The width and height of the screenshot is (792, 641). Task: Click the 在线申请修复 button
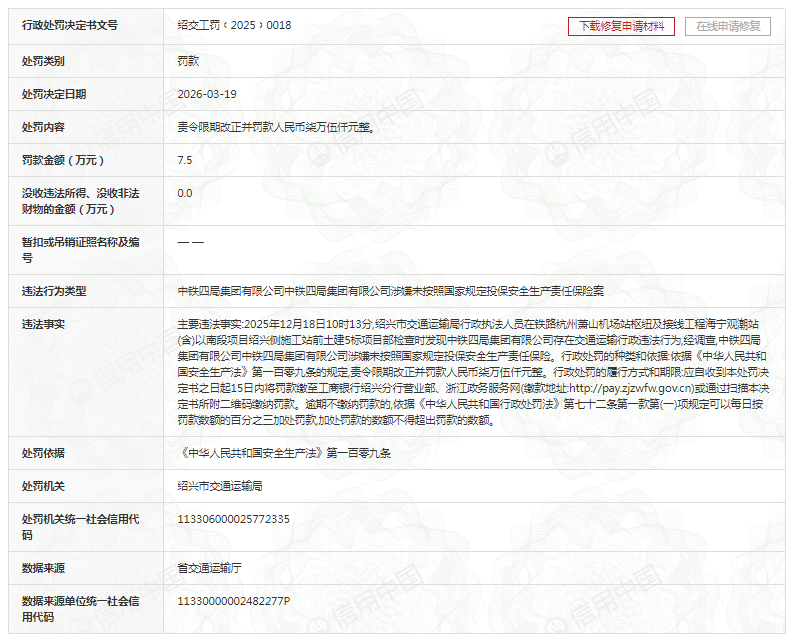[727, 26]
